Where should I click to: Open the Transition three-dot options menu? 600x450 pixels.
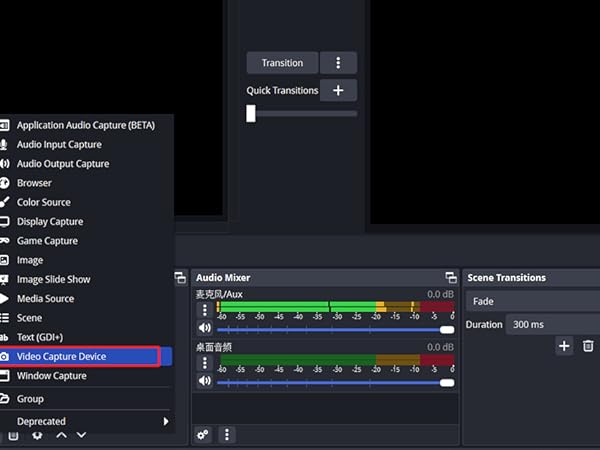click(x=339, y=63)
